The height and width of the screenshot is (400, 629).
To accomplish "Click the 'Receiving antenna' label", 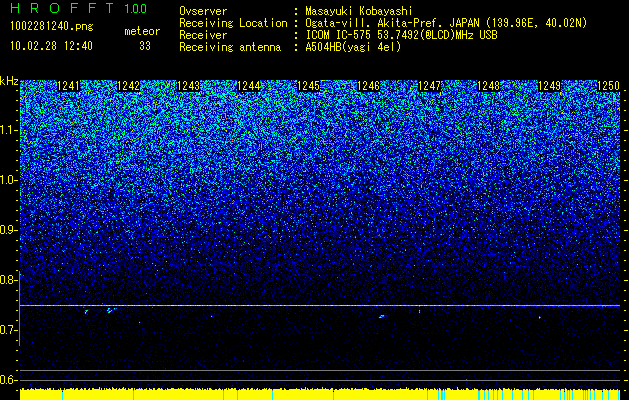I will (230, 47).
